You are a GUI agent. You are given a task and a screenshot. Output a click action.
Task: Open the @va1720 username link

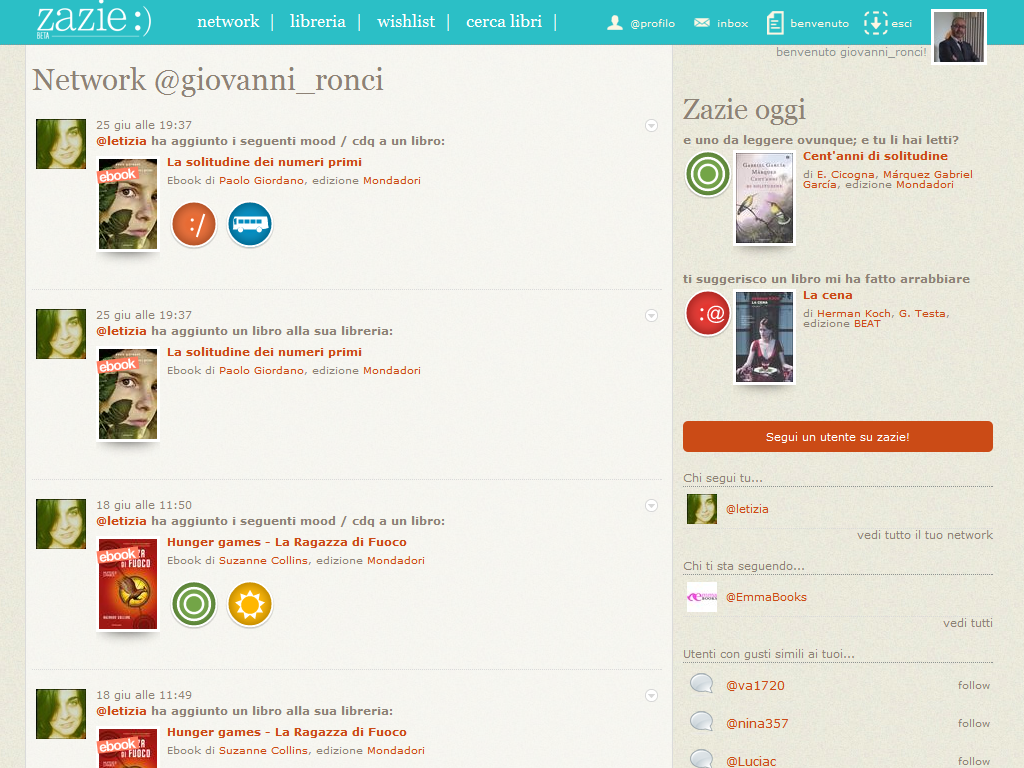pos(756,685)
